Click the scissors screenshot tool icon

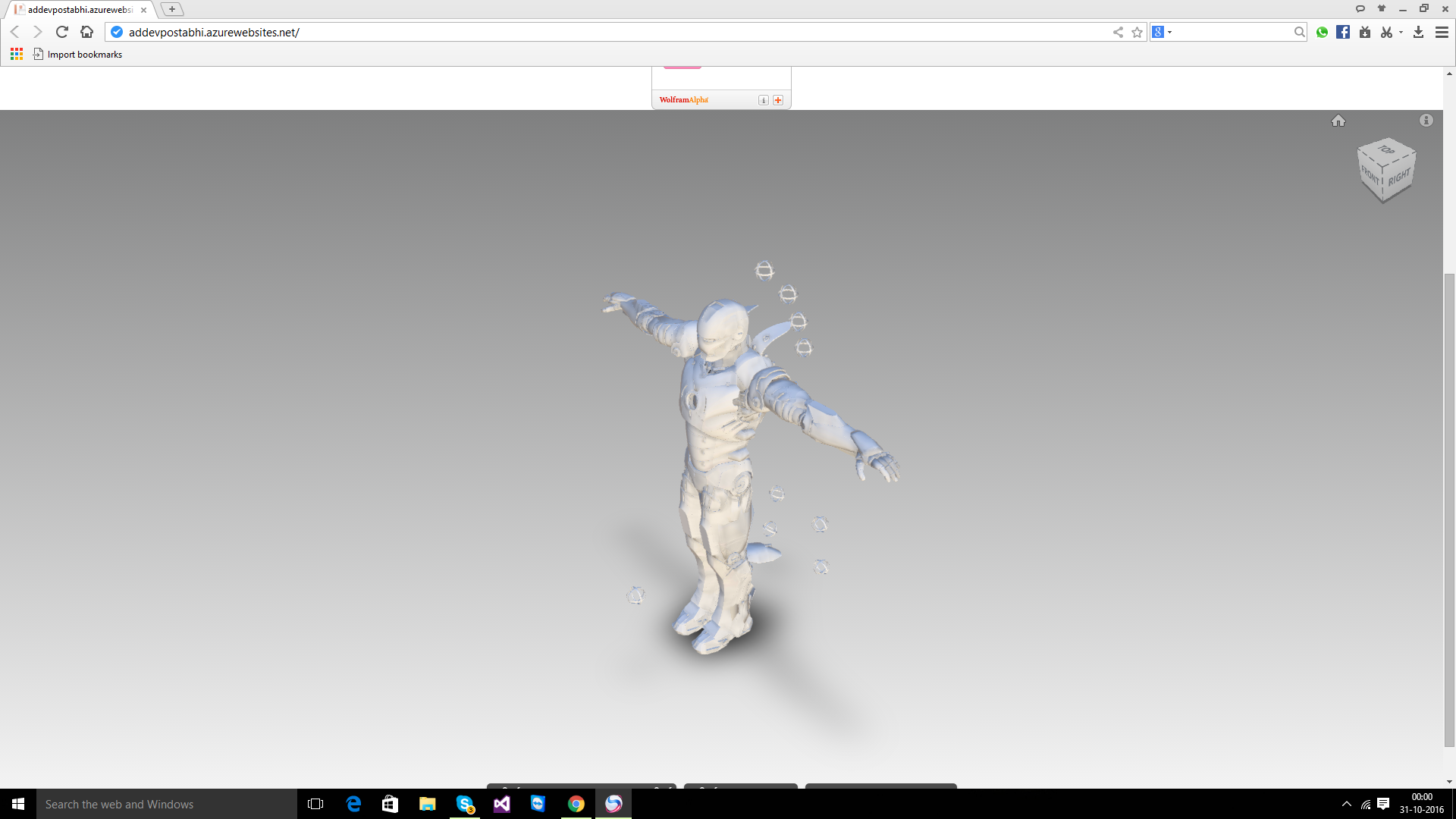click(x=1386, y=32)
